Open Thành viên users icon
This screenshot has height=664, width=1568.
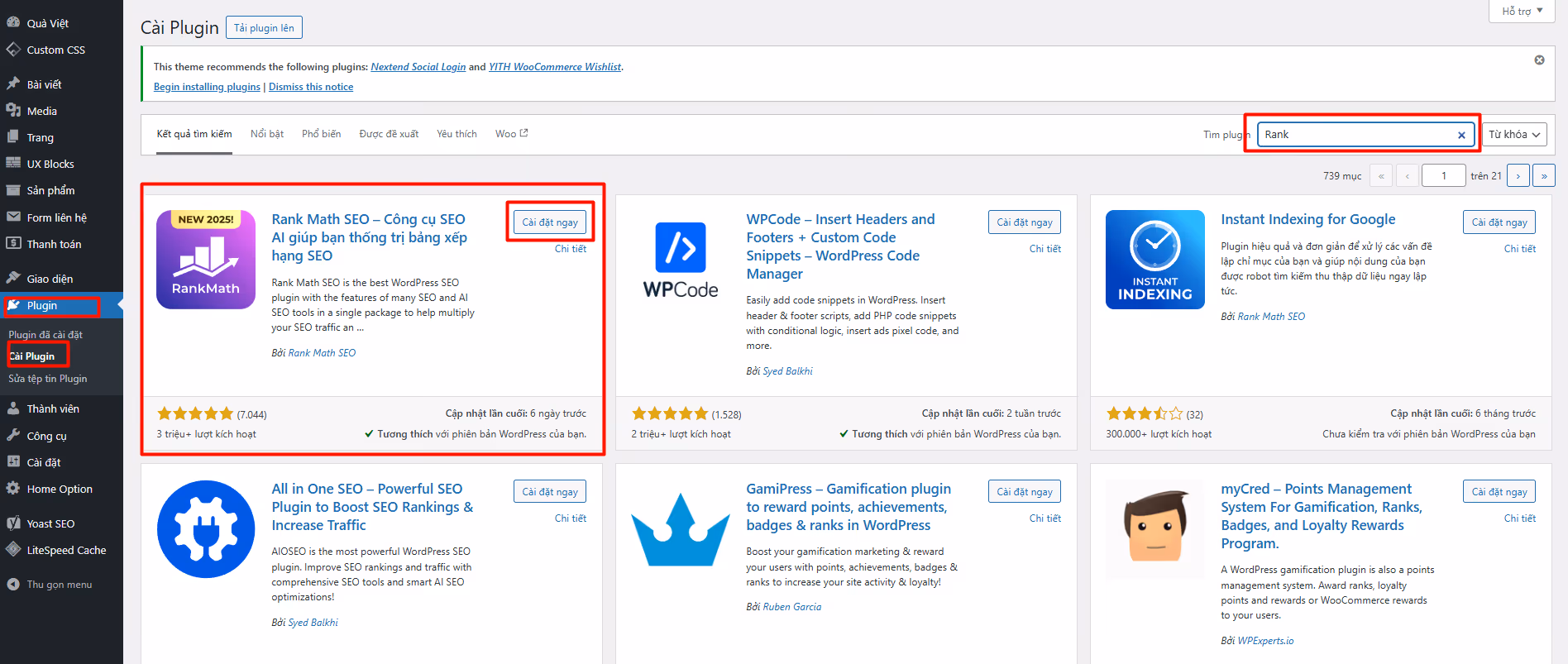[13, 408]
